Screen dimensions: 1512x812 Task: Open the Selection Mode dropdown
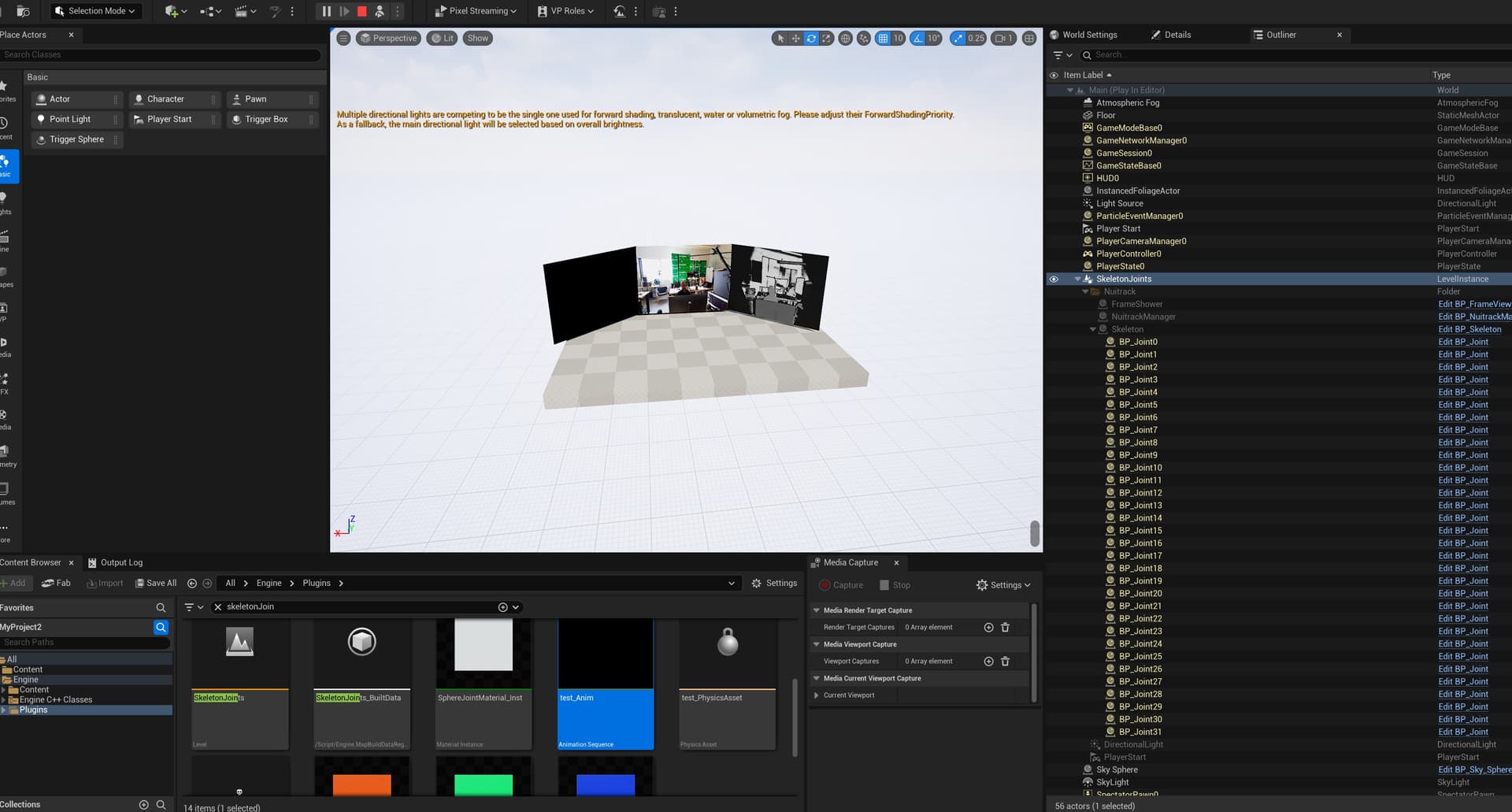tap(95, 11)
